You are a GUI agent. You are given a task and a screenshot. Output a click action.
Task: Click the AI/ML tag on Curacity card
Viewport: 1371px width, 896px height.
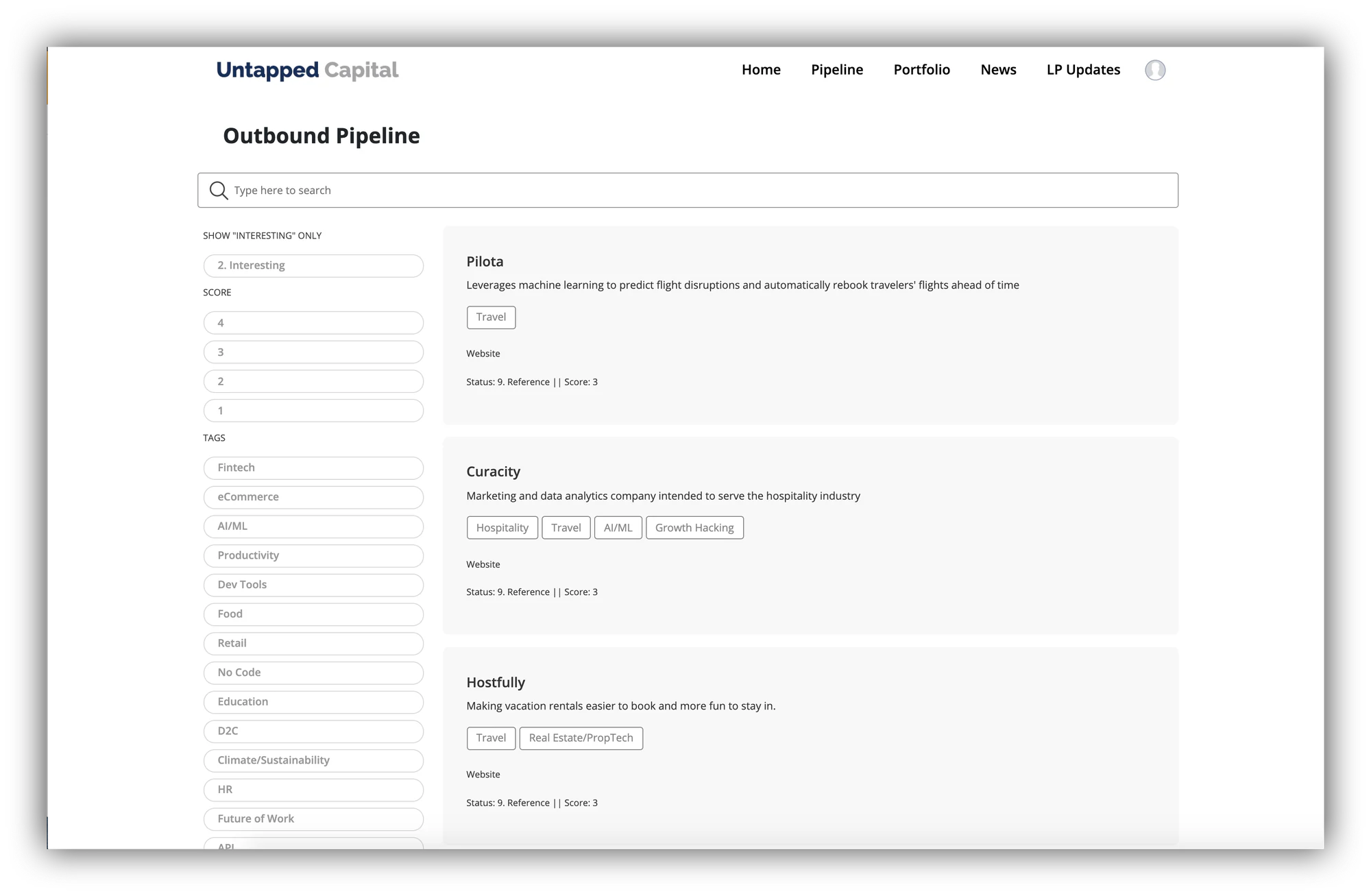click(618, 528)
